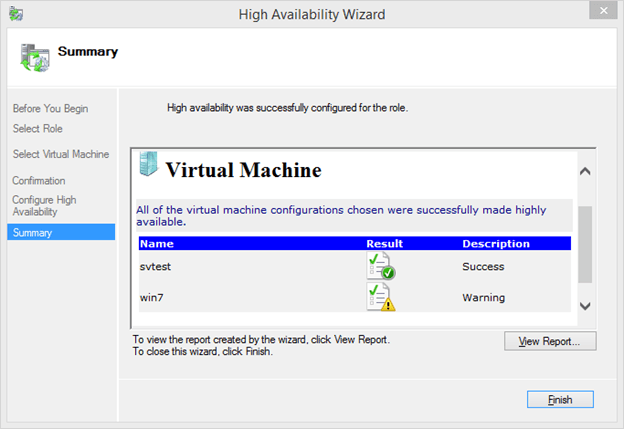
Task: Click the Virtual Machine server icon
Action: click(x=148, y=167)
